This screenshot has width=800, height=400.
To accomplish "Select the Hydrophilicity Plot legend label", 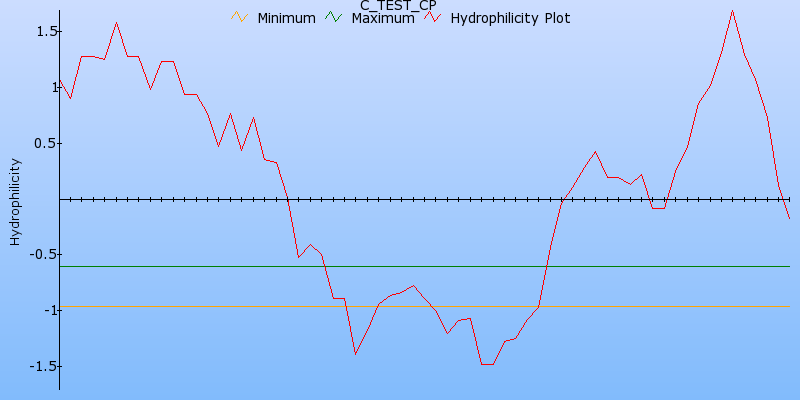I will pos(510,18).
